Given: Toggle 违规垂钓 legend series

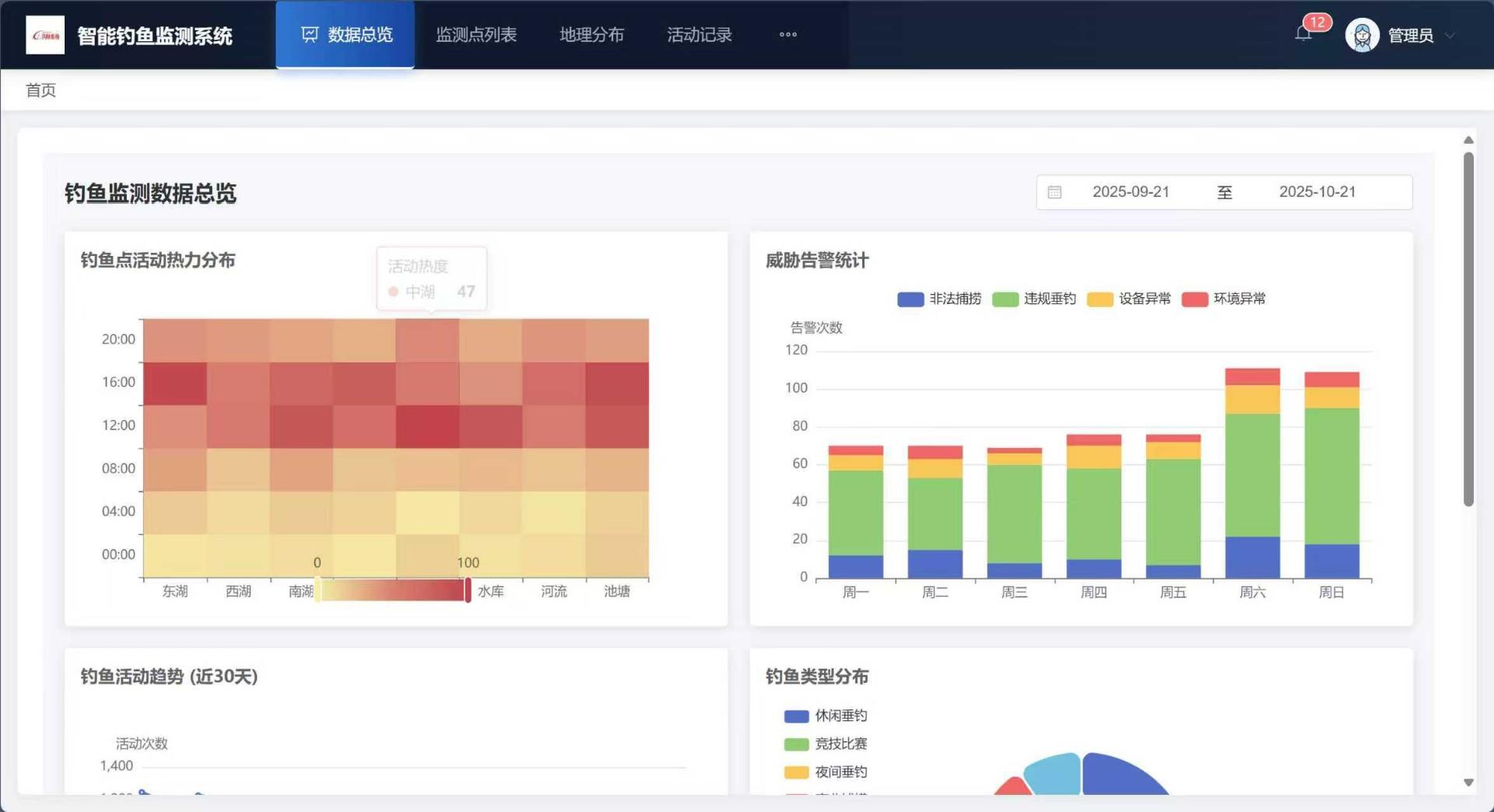Looking at the screenshot, I should pyautogui.click(x=1034, y=299).
